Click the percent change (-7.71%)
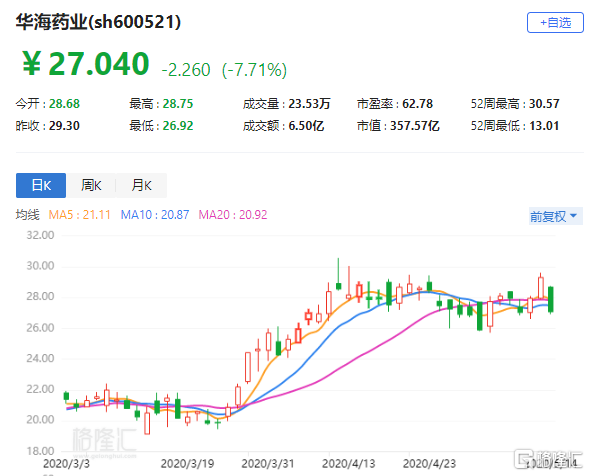589x476 pixels. [x=254, y=70]
